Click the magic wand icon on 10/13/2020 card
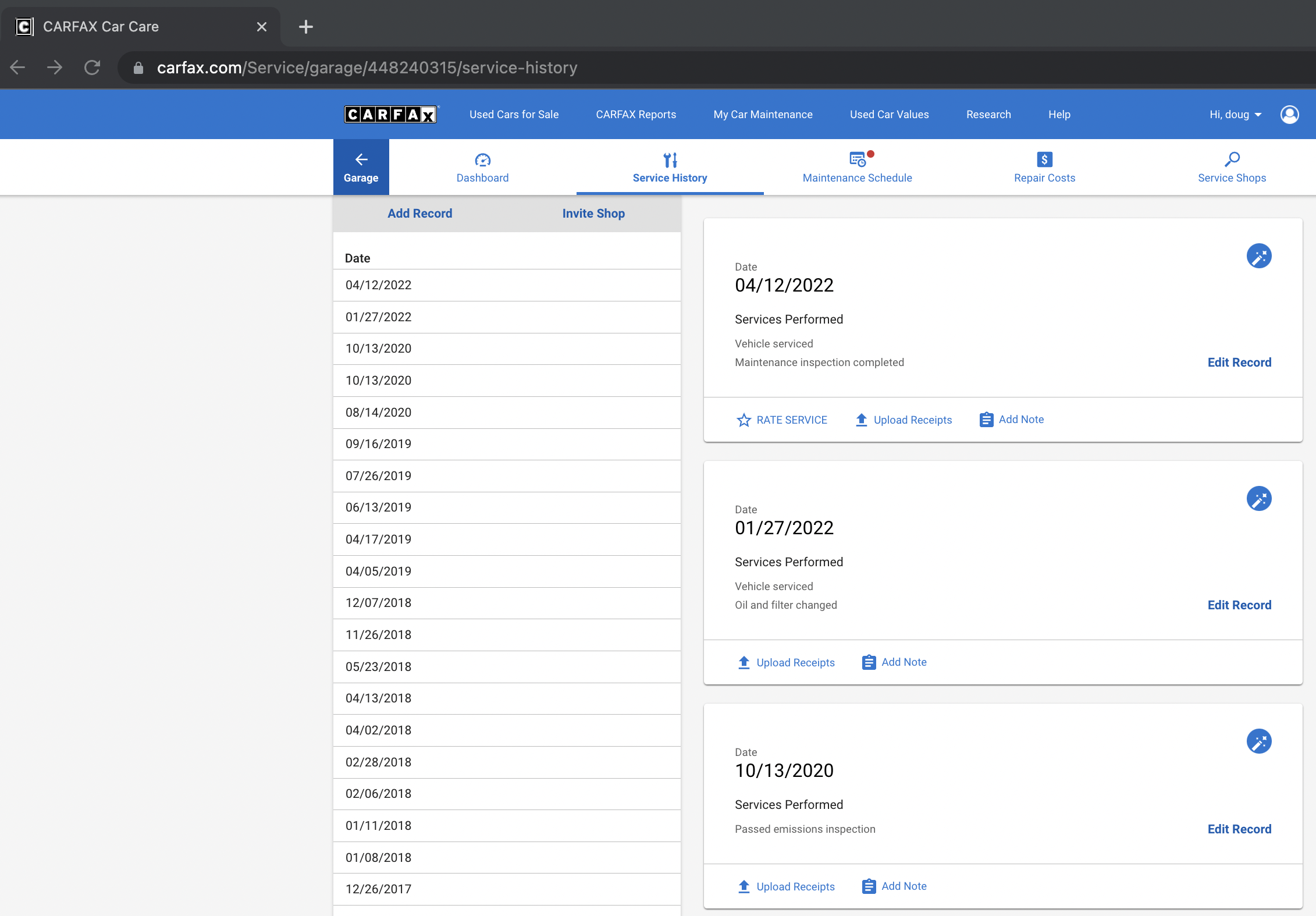This screenshot has width=1316, height=916. pyautogui.click(x=1259, y=741)
